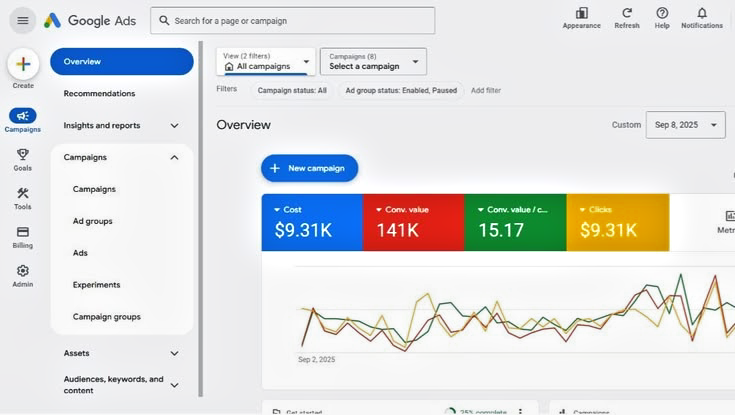Click the home icon beside All campaigns
The image size is (735, 415).
[x=229, y=67]
